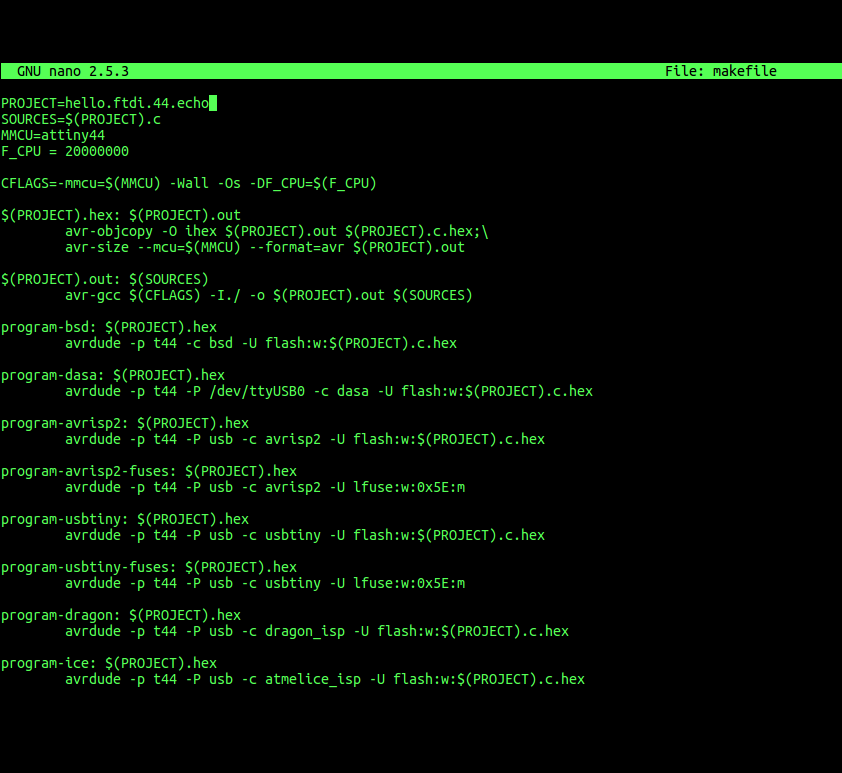The width and height of the screenshot is (842, 773).
Task: Click the 'program-avrisp2-fuses:' target line
Action: pos(149,471)
